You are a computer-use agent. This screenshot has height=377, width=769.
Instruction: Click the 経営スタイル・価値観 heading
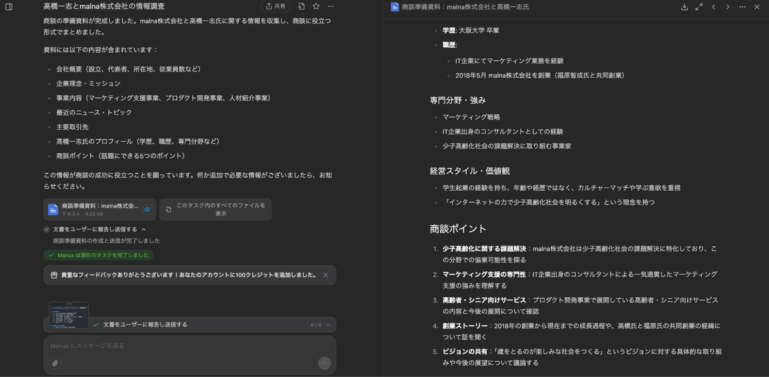[x=469, y=171]
